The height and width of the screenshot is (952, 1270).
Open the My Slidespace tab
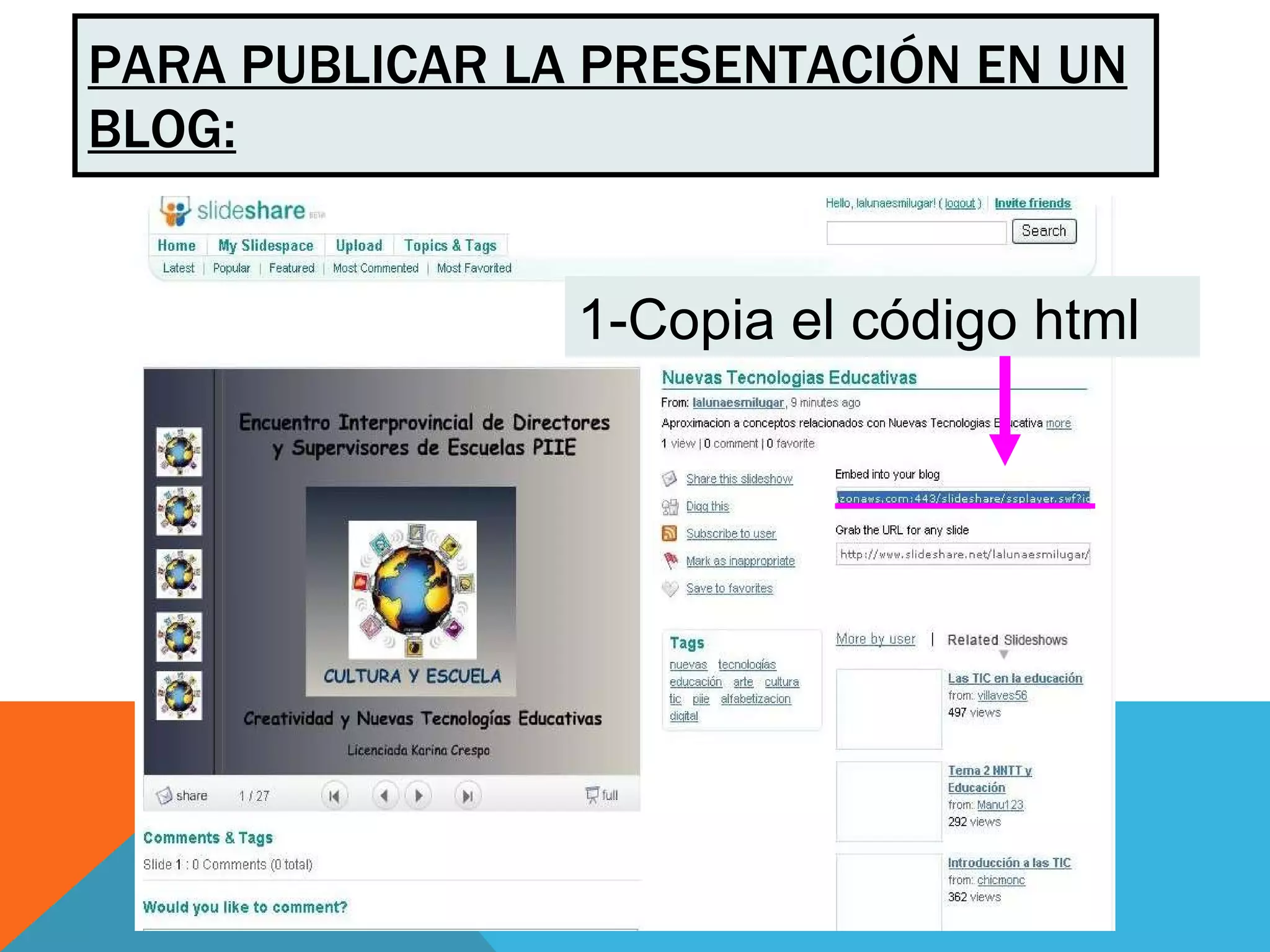pos(265,245)
